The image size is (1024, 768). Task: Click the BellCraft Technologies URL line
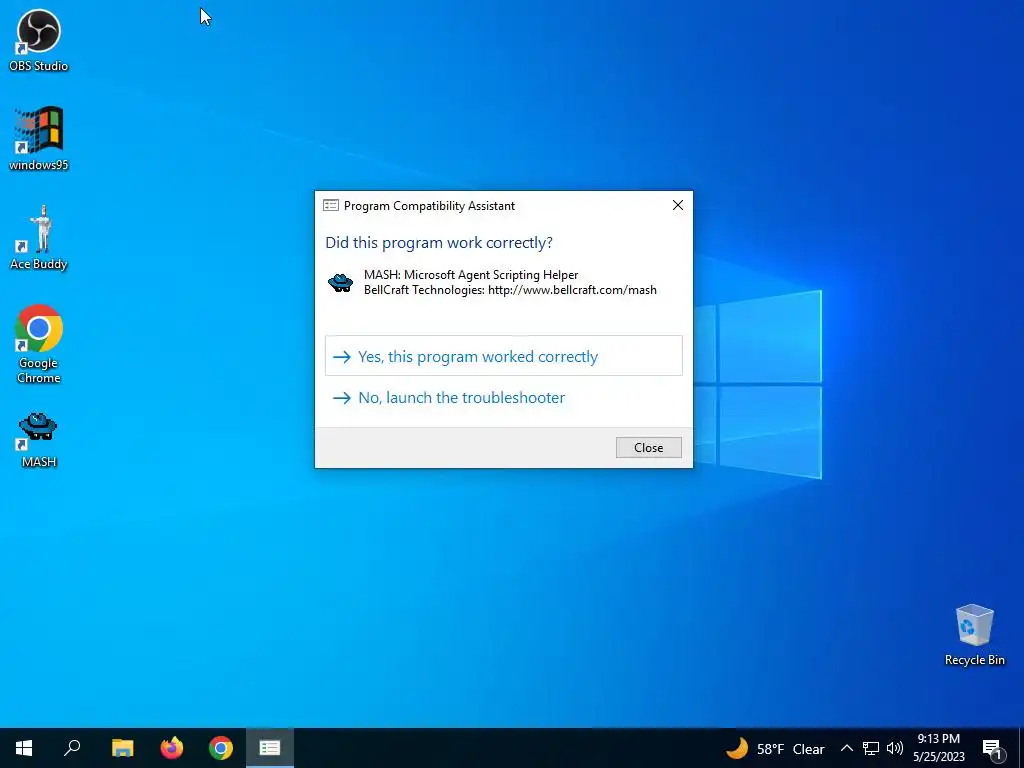tap(510, 290)
